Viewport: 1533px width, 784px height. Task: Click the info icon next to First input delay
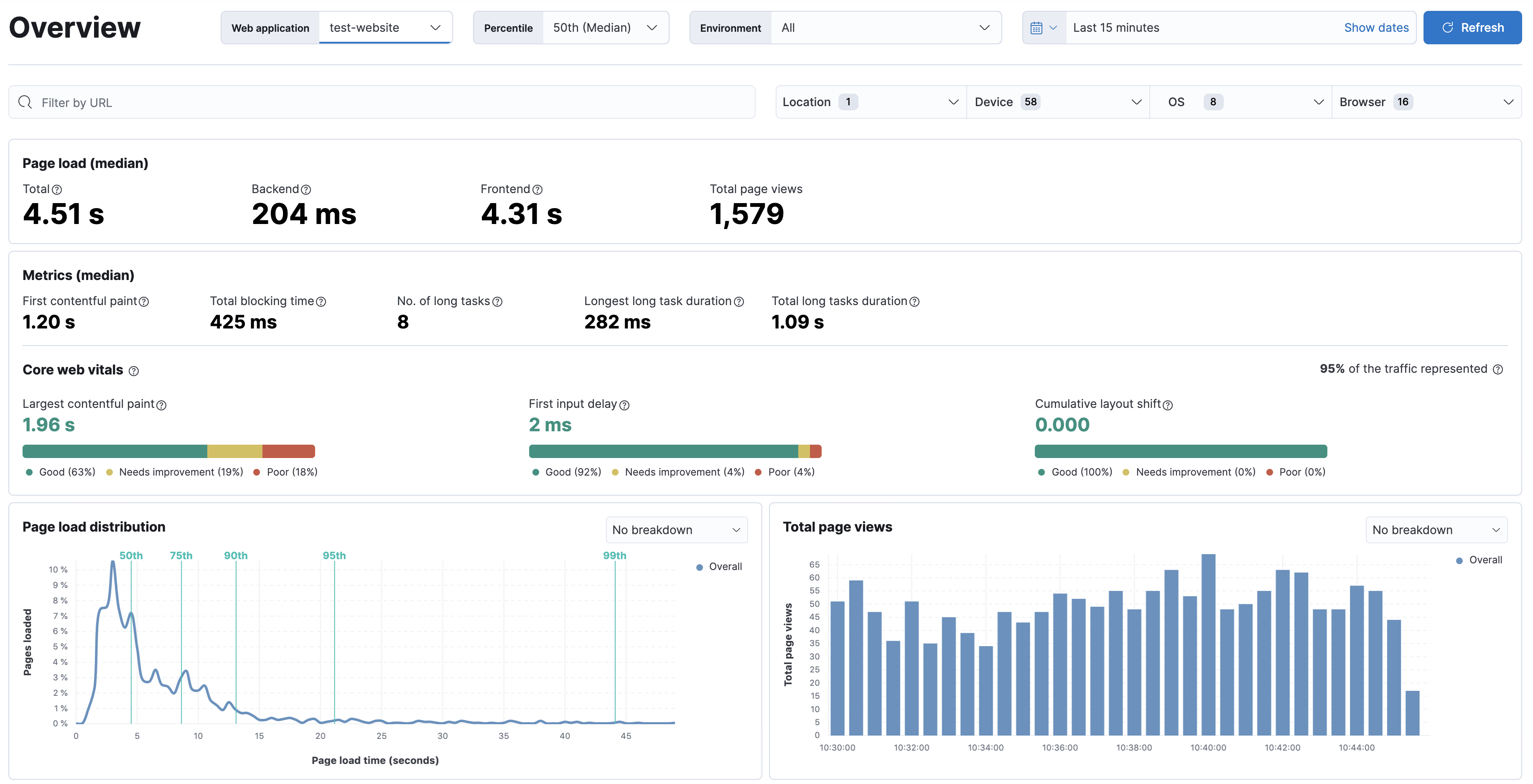click(625, 404)
